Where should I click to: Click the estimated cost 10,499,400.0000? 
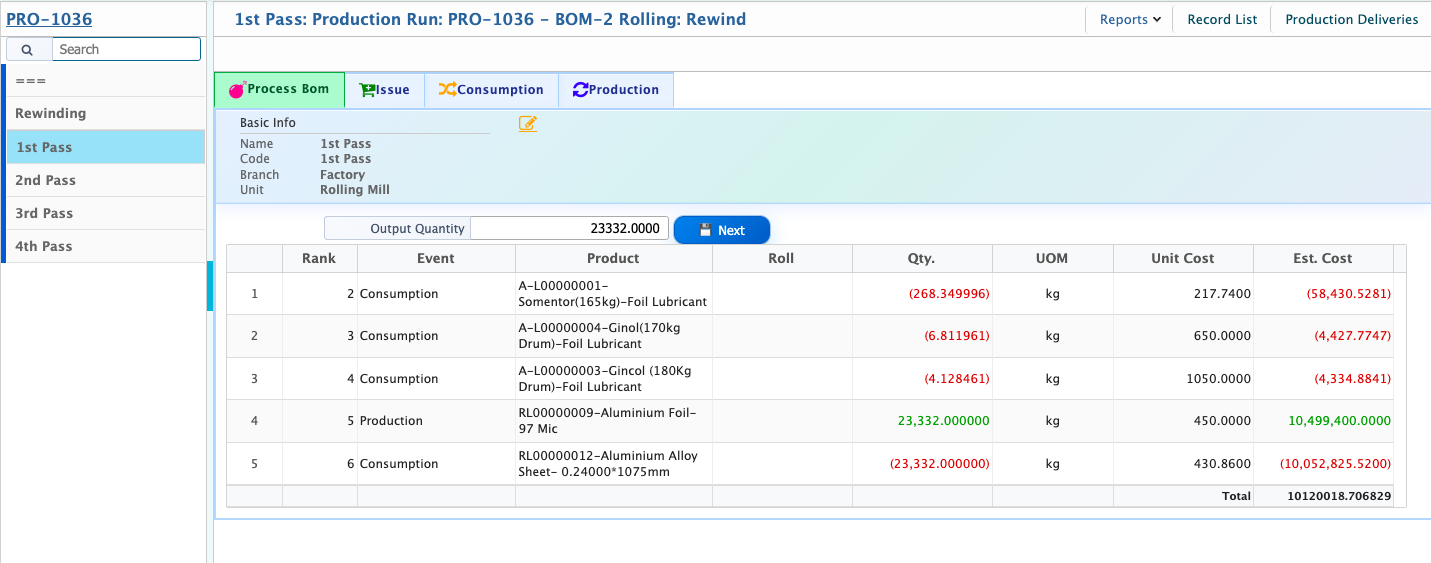pos(1340,421)
